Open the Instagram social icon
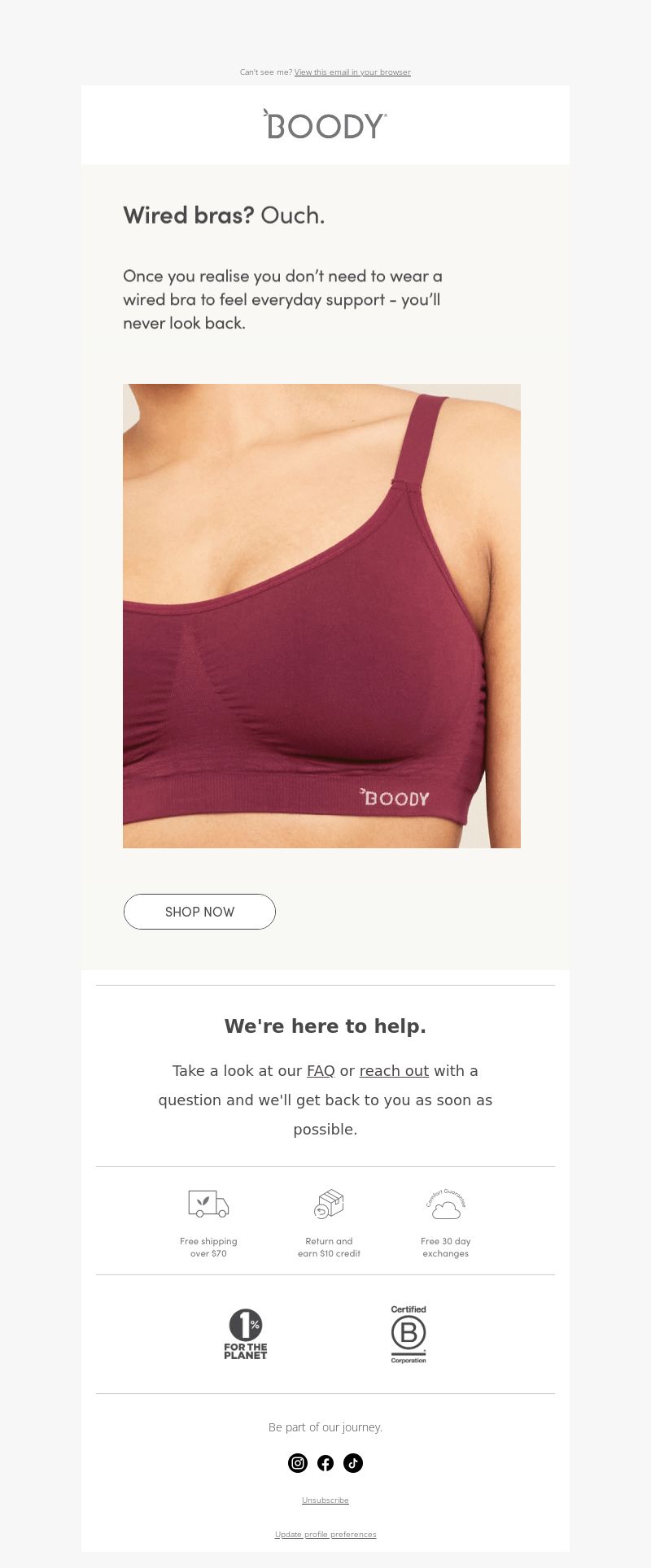 298,1463
